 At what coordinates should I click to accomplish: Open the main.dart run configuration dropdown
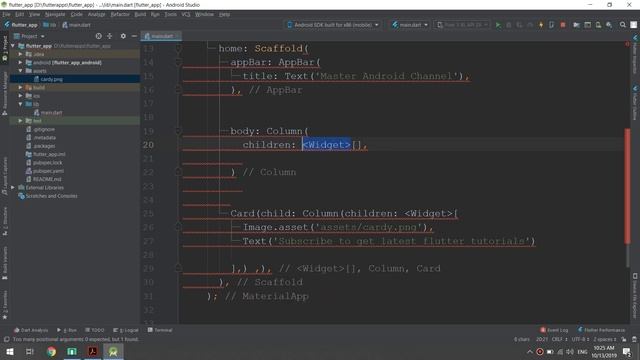point(410,25)
